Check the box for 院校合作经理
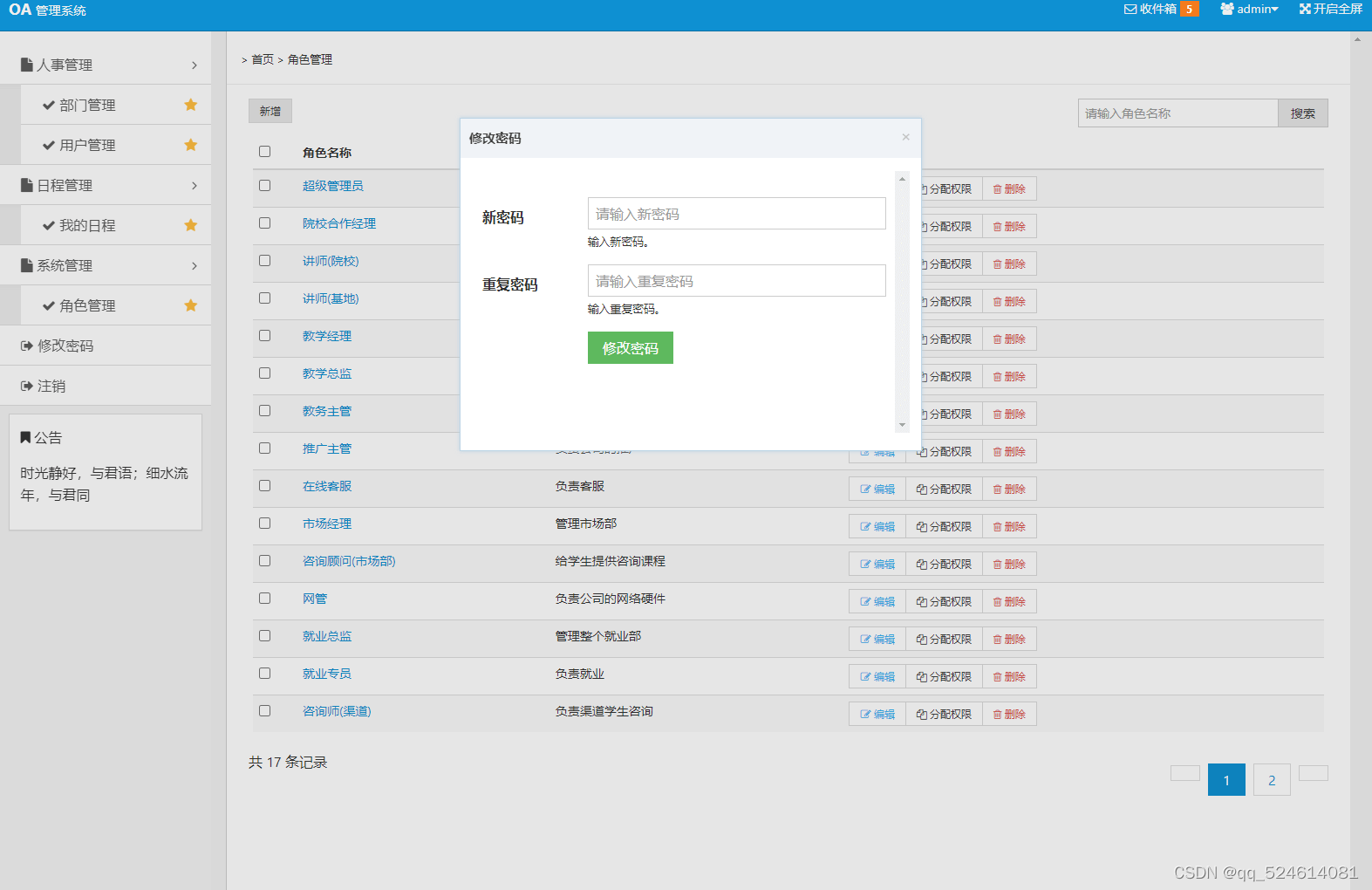 click(264, 223)
